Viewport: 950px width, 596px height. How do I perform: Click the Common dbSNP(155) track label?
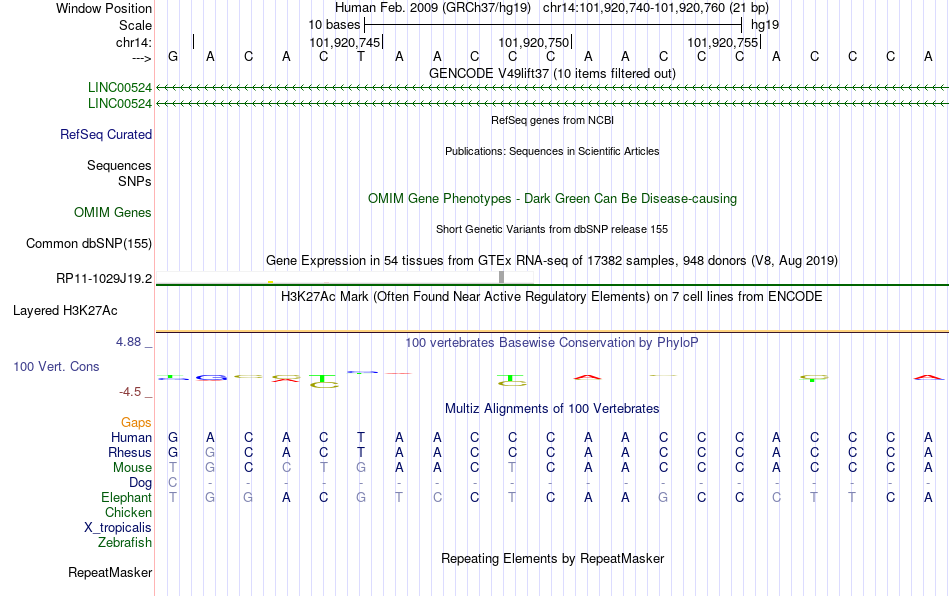tap(89, 243)
